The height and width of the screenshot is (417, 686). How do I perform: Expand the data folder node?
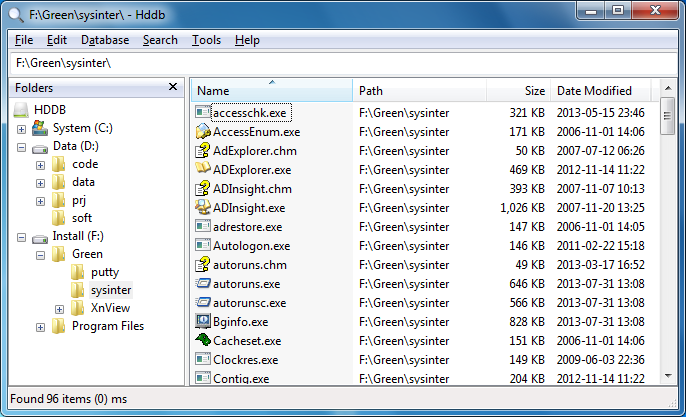pos(40,183)
